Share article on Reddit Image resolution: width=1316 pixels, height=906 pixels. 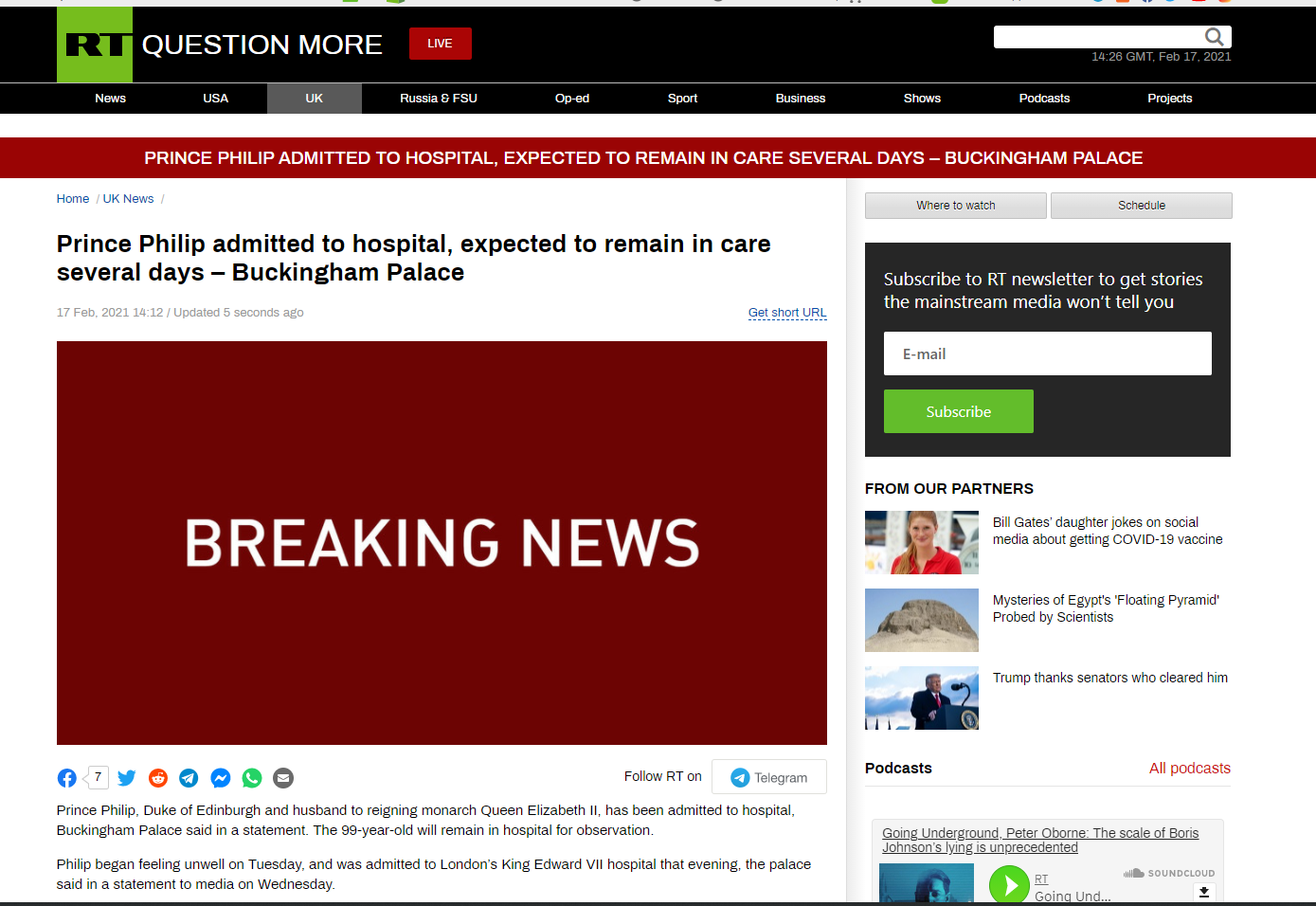(158, 778)
